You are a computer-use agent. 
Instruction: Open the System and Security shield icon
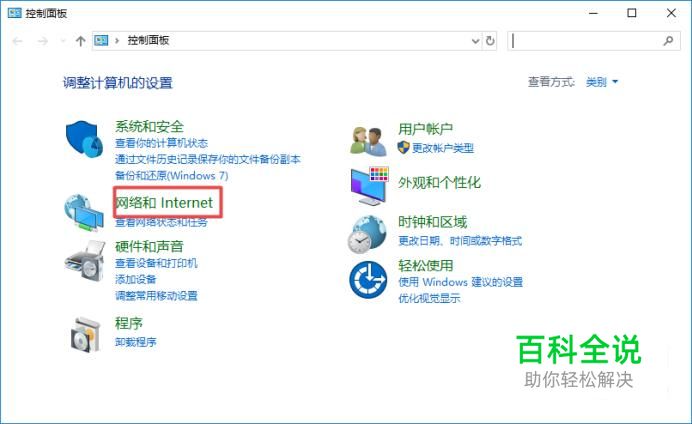(x=84, y=139)
